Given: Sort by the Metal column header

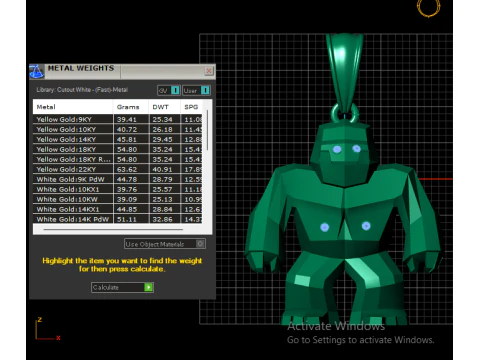Looking at the screenshot, I should click(73, 107).
